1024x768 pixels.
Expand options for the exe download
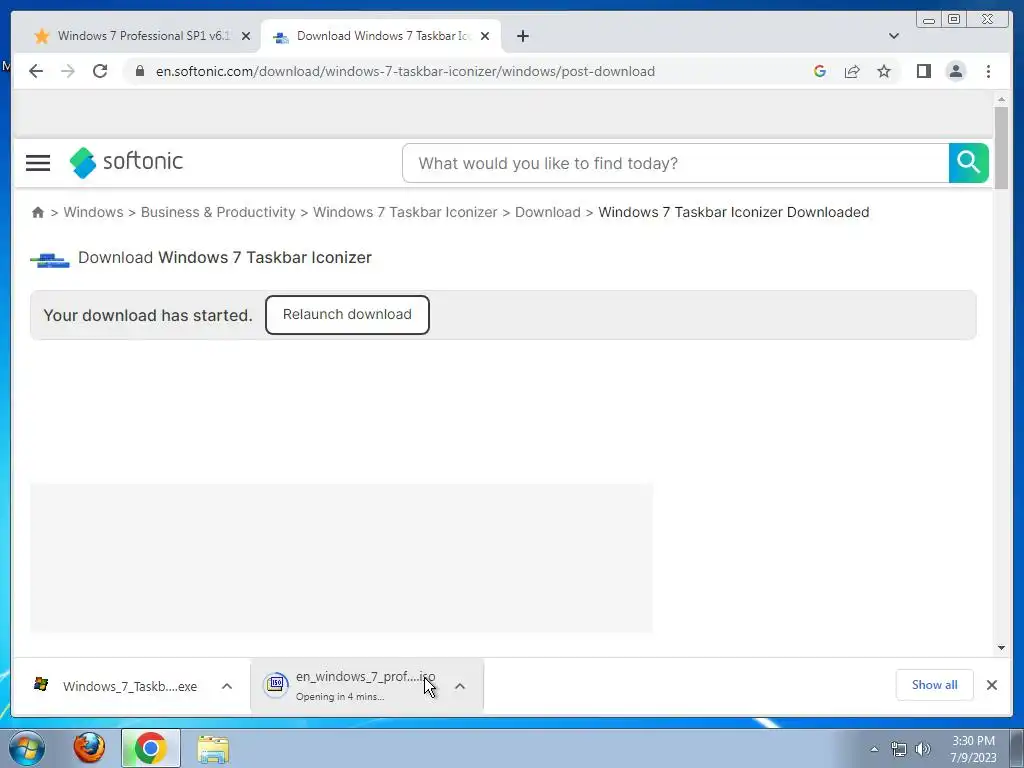tap(227, 686)
